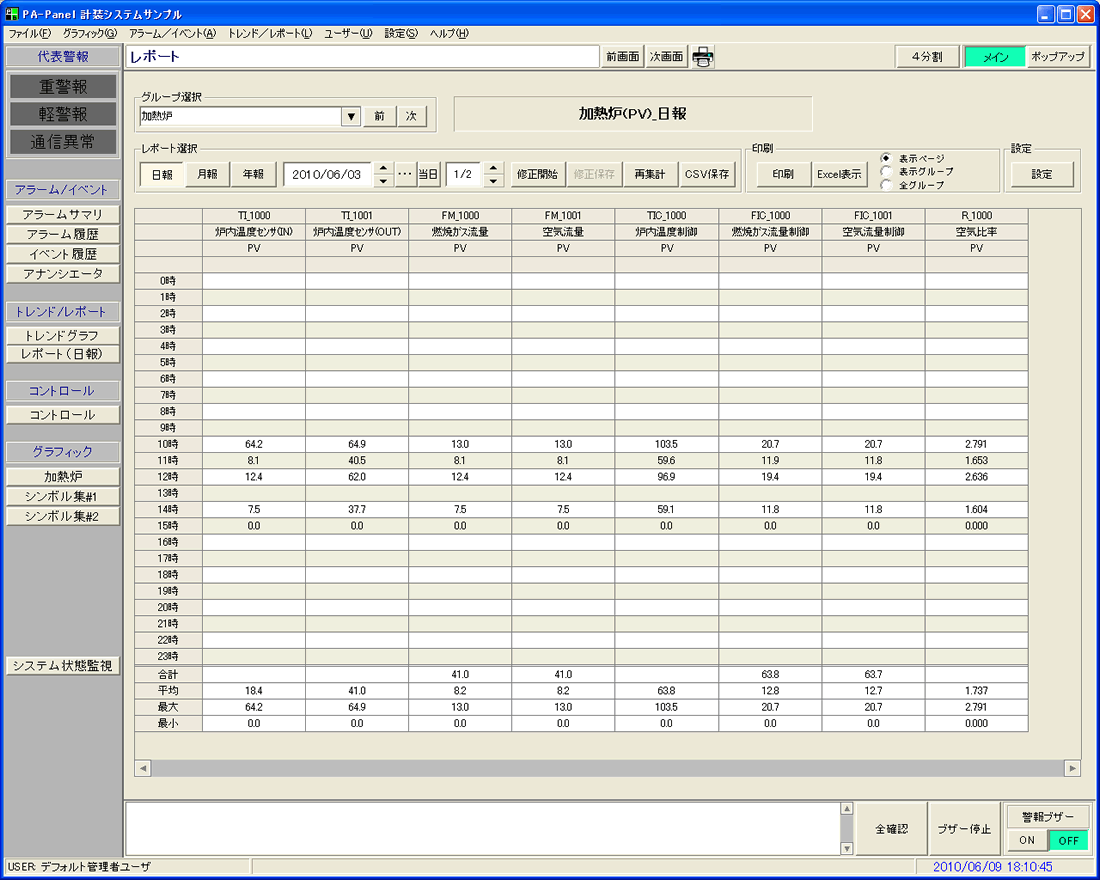This screenshot has width=1100, height=880.
Task: Click the 軽警報 alarm indicator
Action: tap(63, 114)
